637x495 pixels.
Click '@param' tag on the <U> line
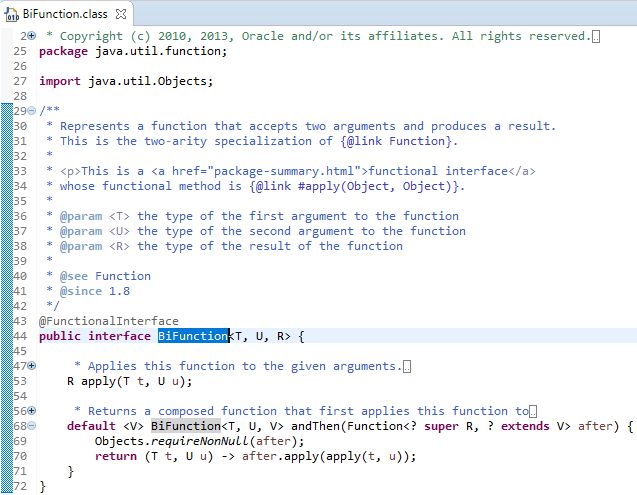point(81,231)
